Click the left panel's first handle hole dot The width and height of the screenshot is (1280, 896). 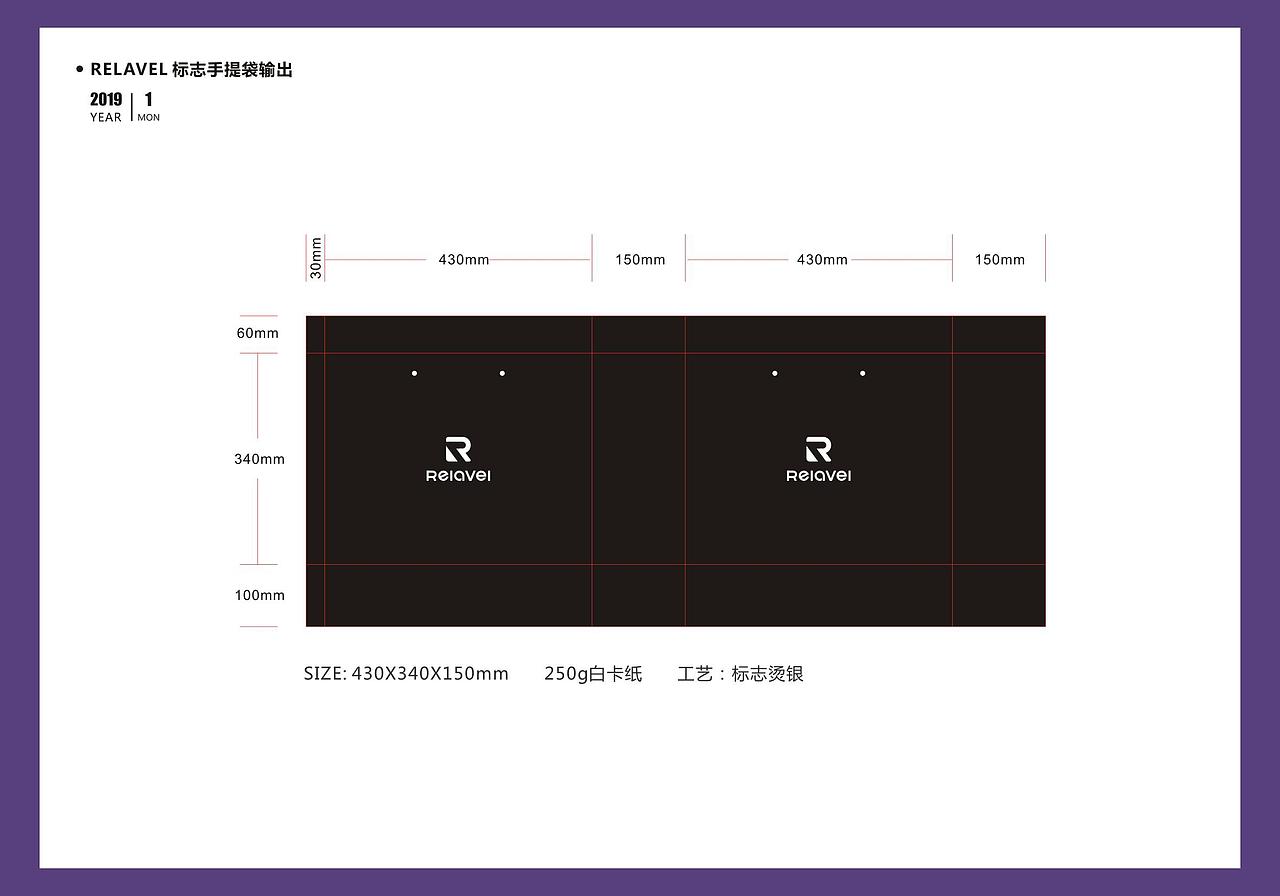coord(414,372)
